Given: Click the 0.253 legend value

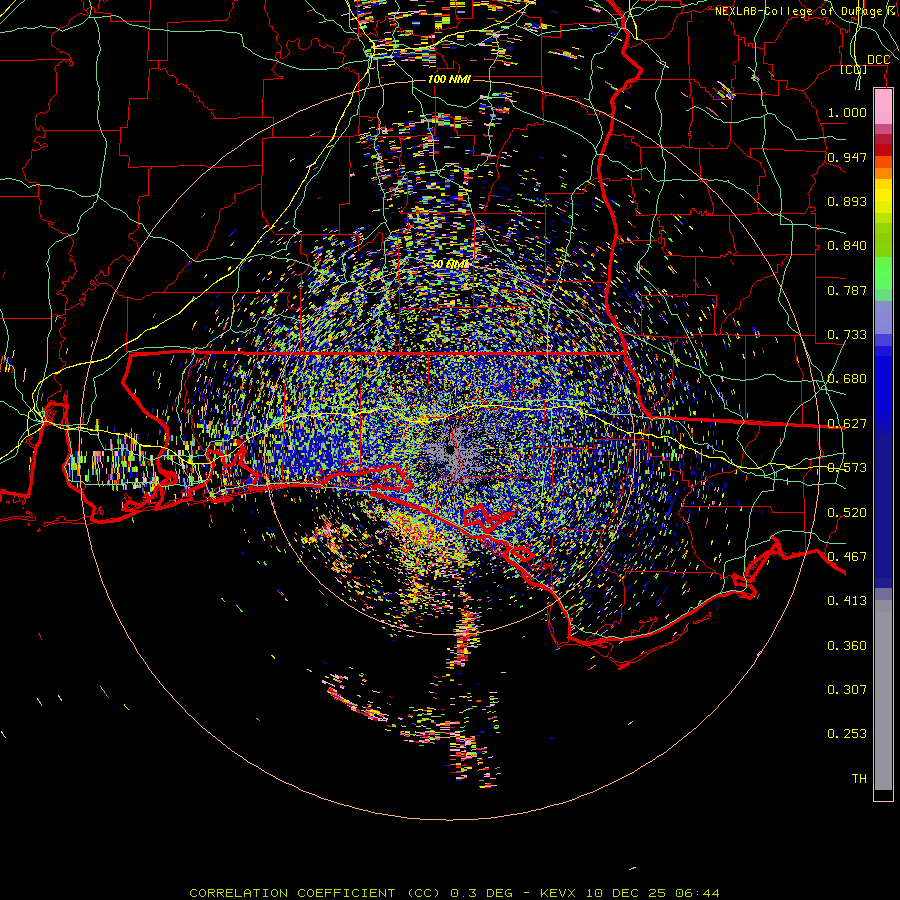Looking at the screenshot, I should click(847, 734).
